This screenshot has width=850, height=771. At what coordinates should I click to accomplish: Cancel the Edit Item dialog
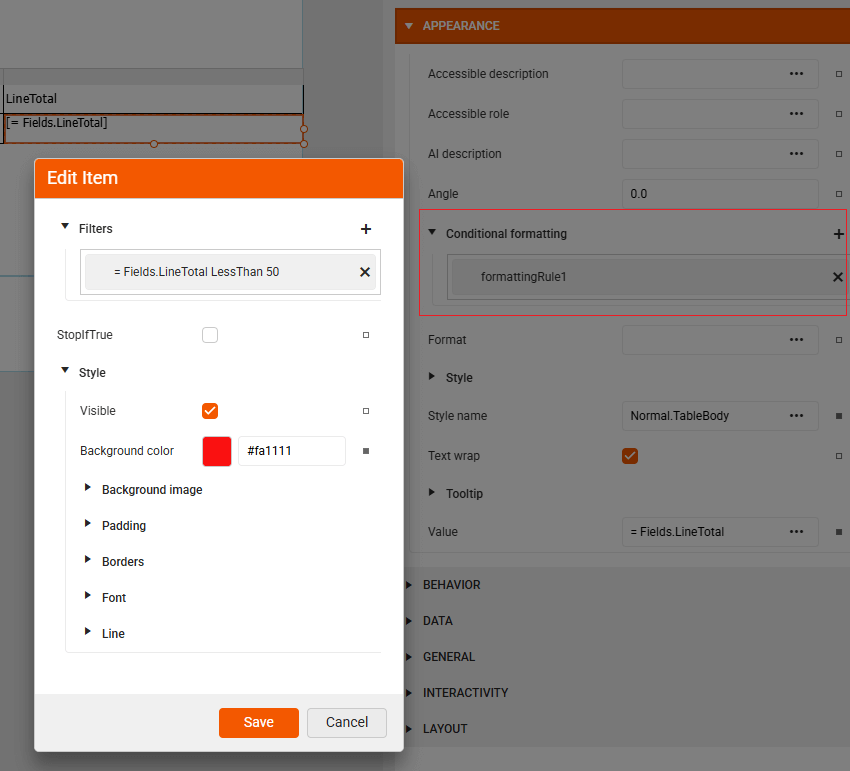point(347,723)
